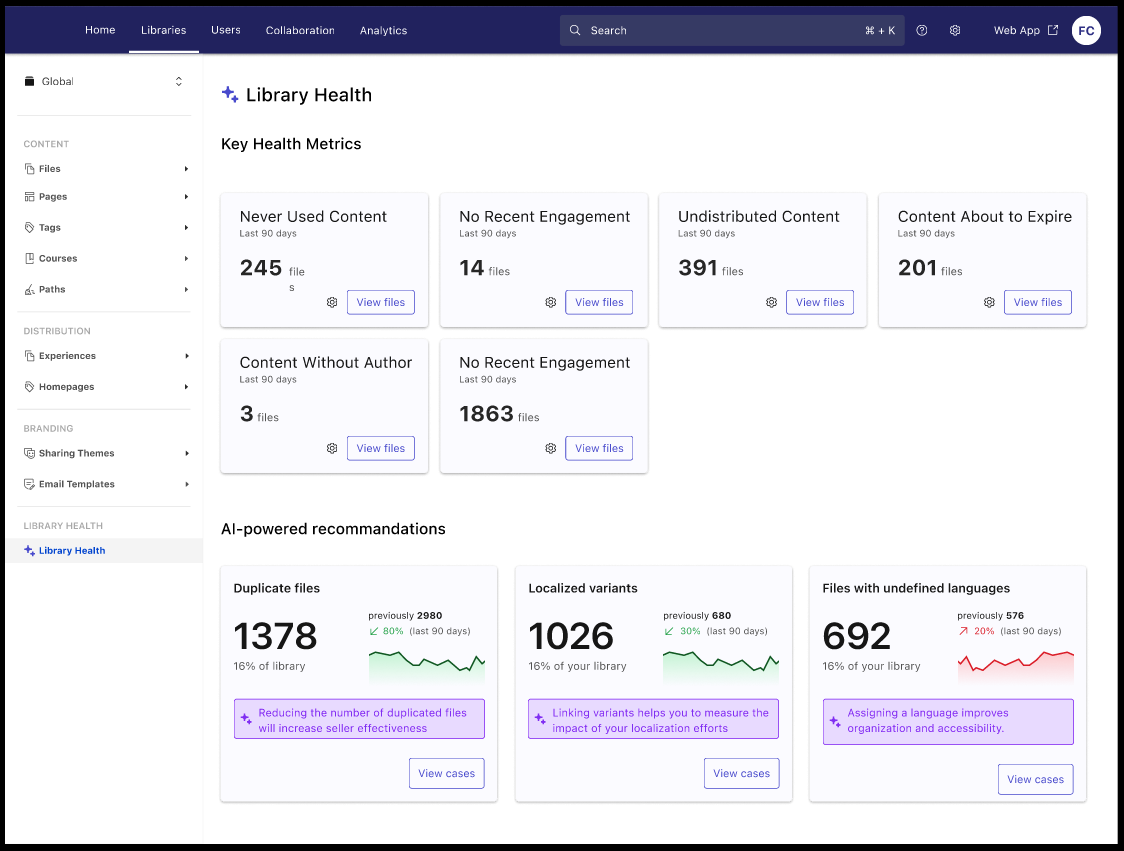
Task: Click the Library Health sparkle icon in sidebar
Action: click(x=29, y=551)
